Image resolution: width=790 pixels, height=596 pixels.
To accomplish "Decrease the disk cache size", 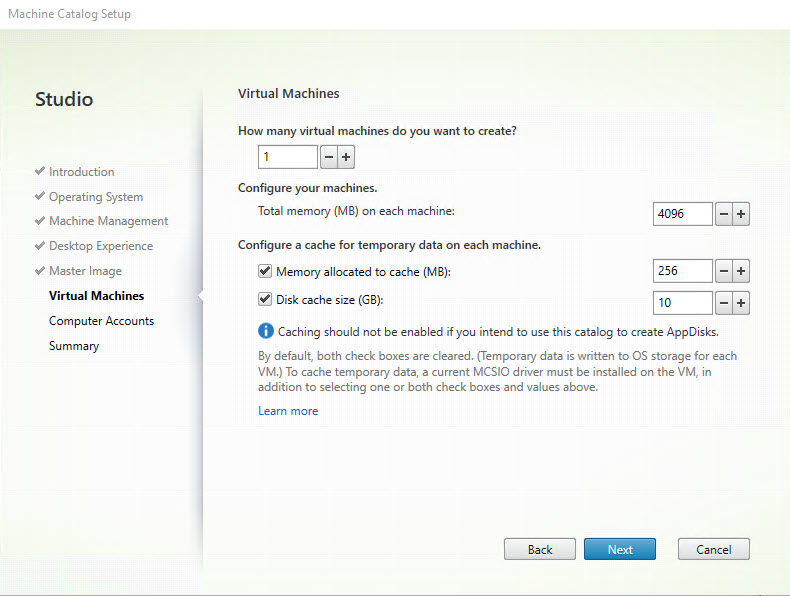I will (x=724, y=303).
